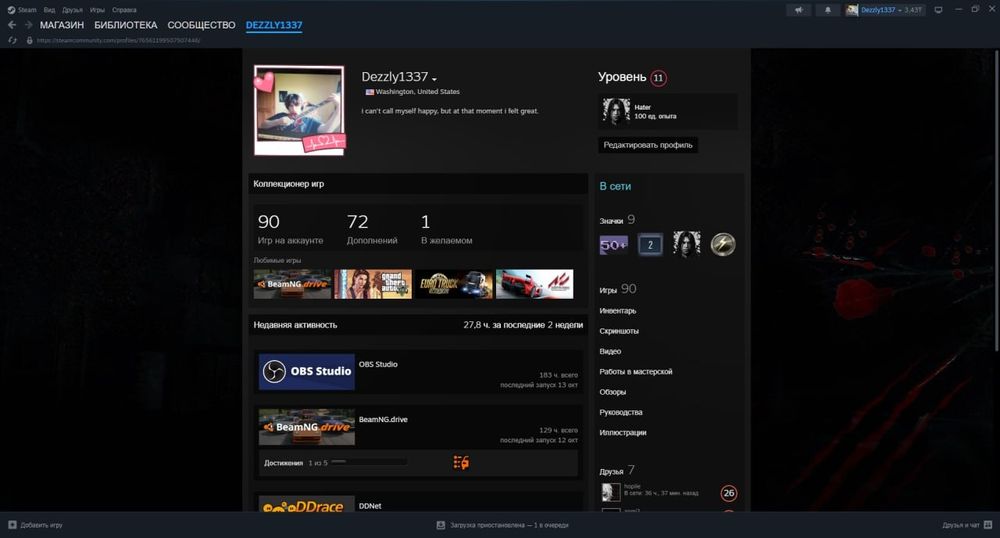Click the 1 В желаемом counter
Image resolution: width=1000 pixels, height=538 pixels.
[x=446, y=229]
